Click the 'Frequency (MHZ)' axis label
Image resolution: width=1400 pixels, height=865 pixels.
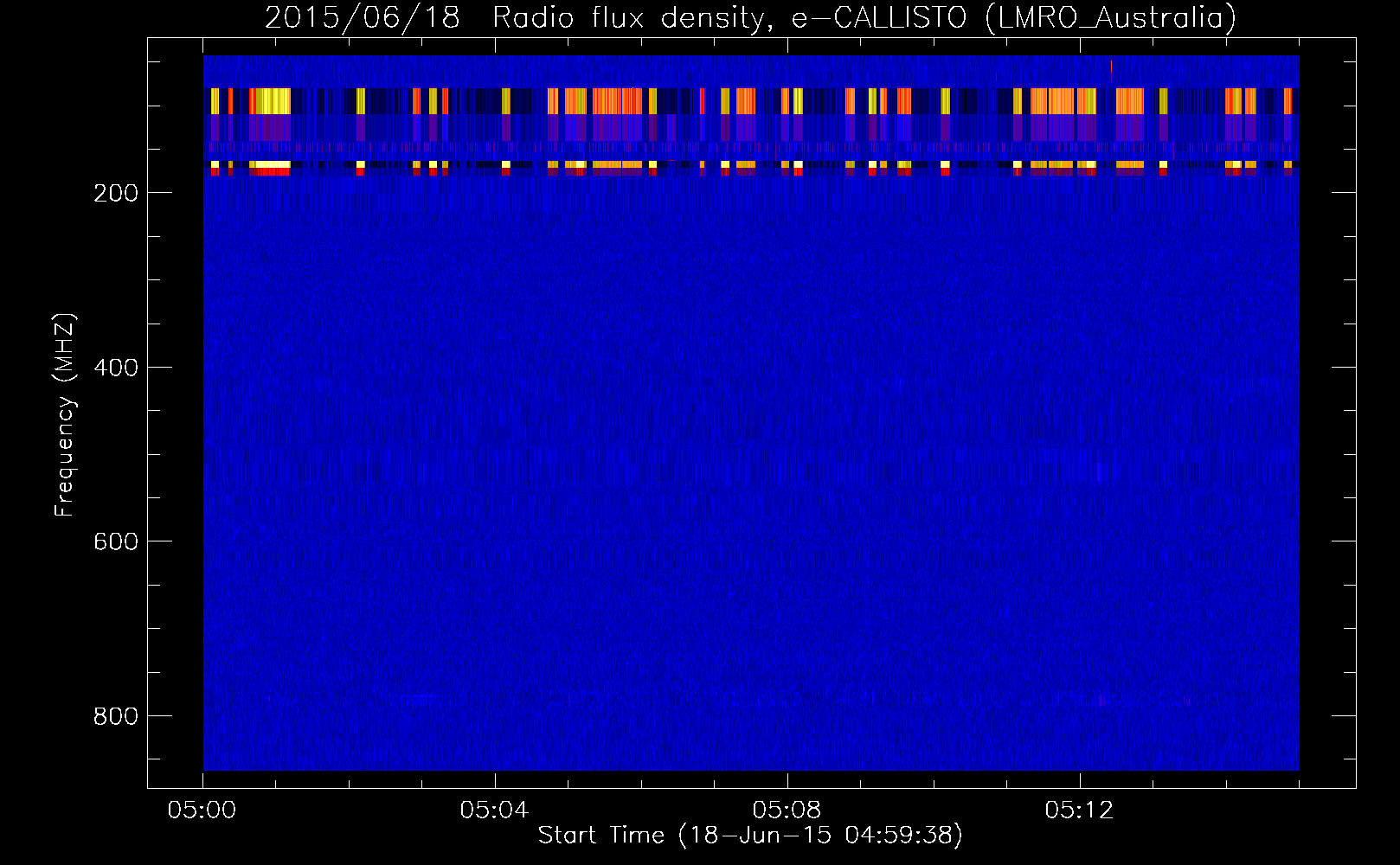click(x=65, y=414)
